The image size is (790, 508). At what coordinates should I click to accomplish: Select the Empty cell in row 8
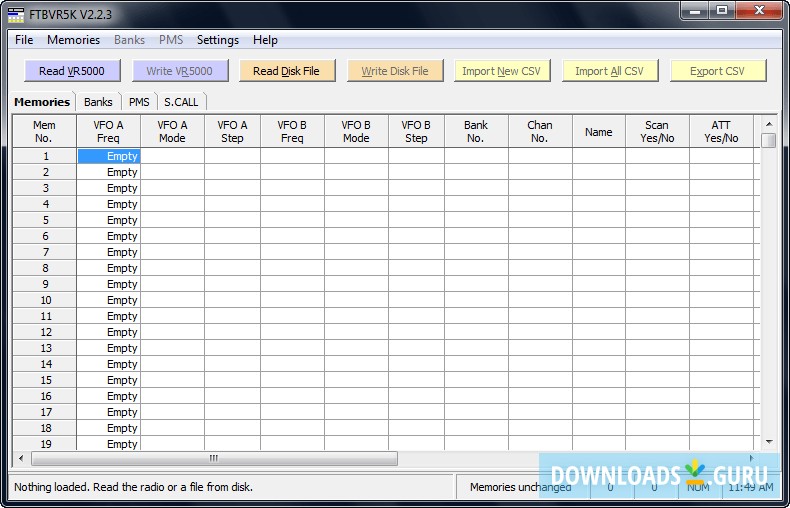[108, 268]
